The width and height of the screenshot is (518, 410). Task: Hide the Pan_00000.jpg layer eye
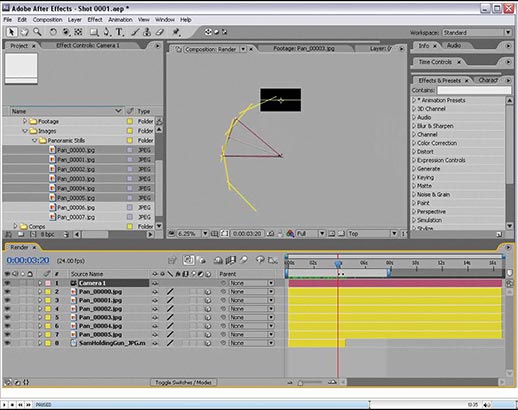7,292
